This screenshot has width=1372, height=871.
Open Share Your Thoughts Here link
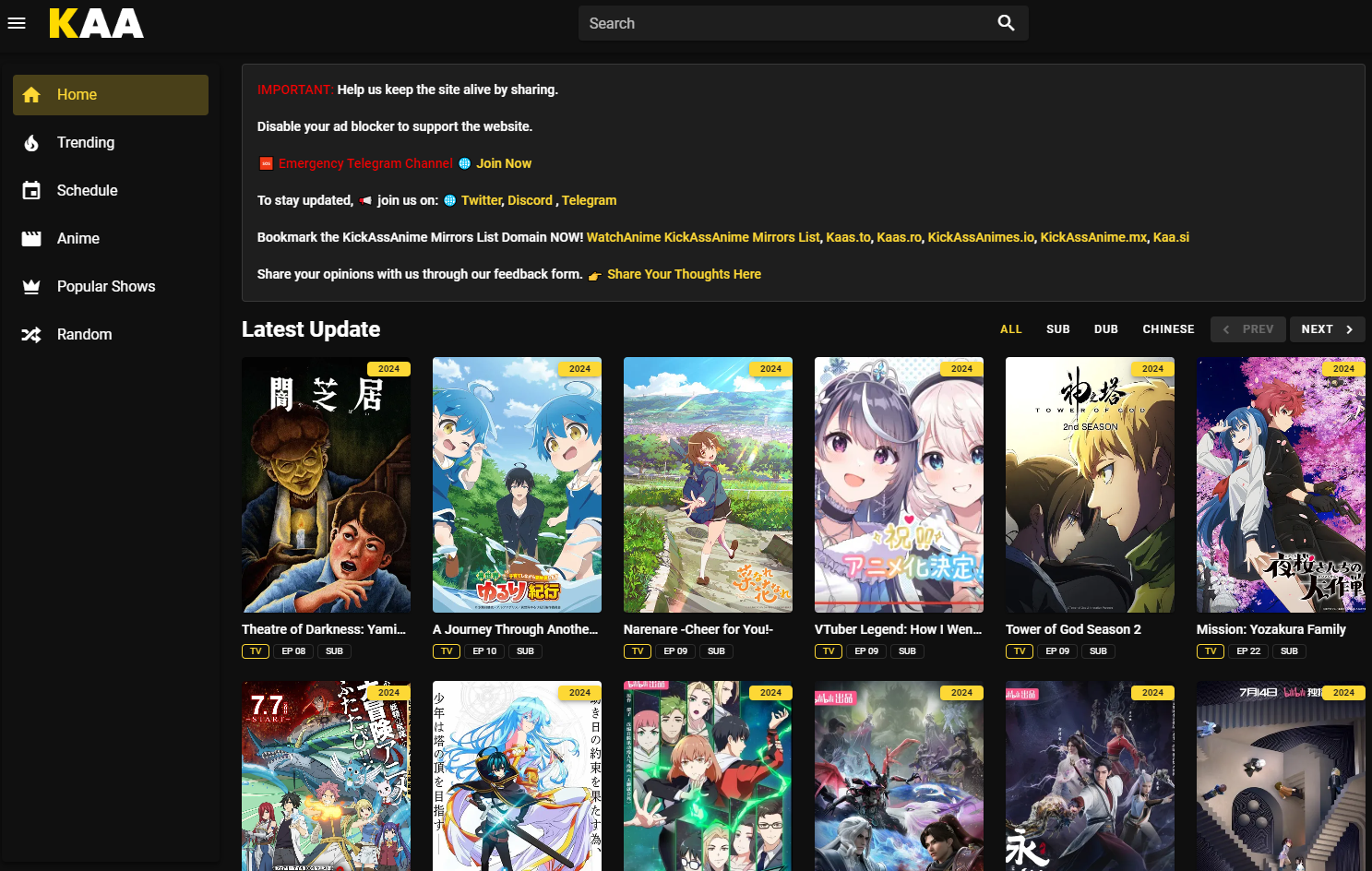(x=684, y=274)
